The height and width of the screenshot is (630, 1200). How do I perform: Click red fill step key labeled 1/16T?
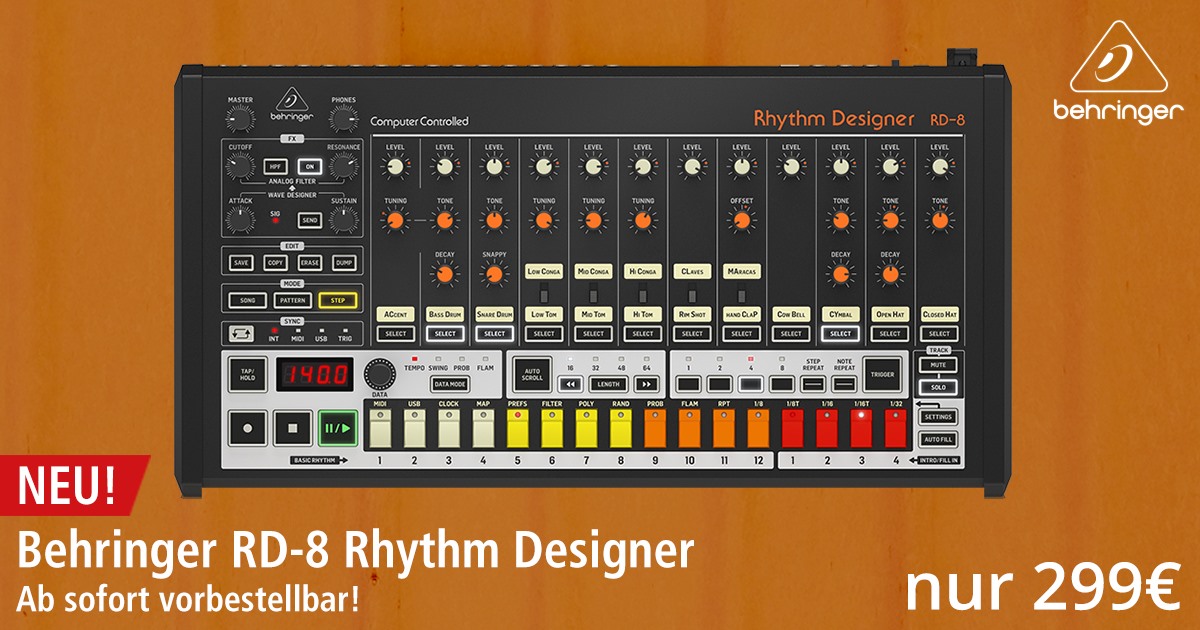point(861,428)
